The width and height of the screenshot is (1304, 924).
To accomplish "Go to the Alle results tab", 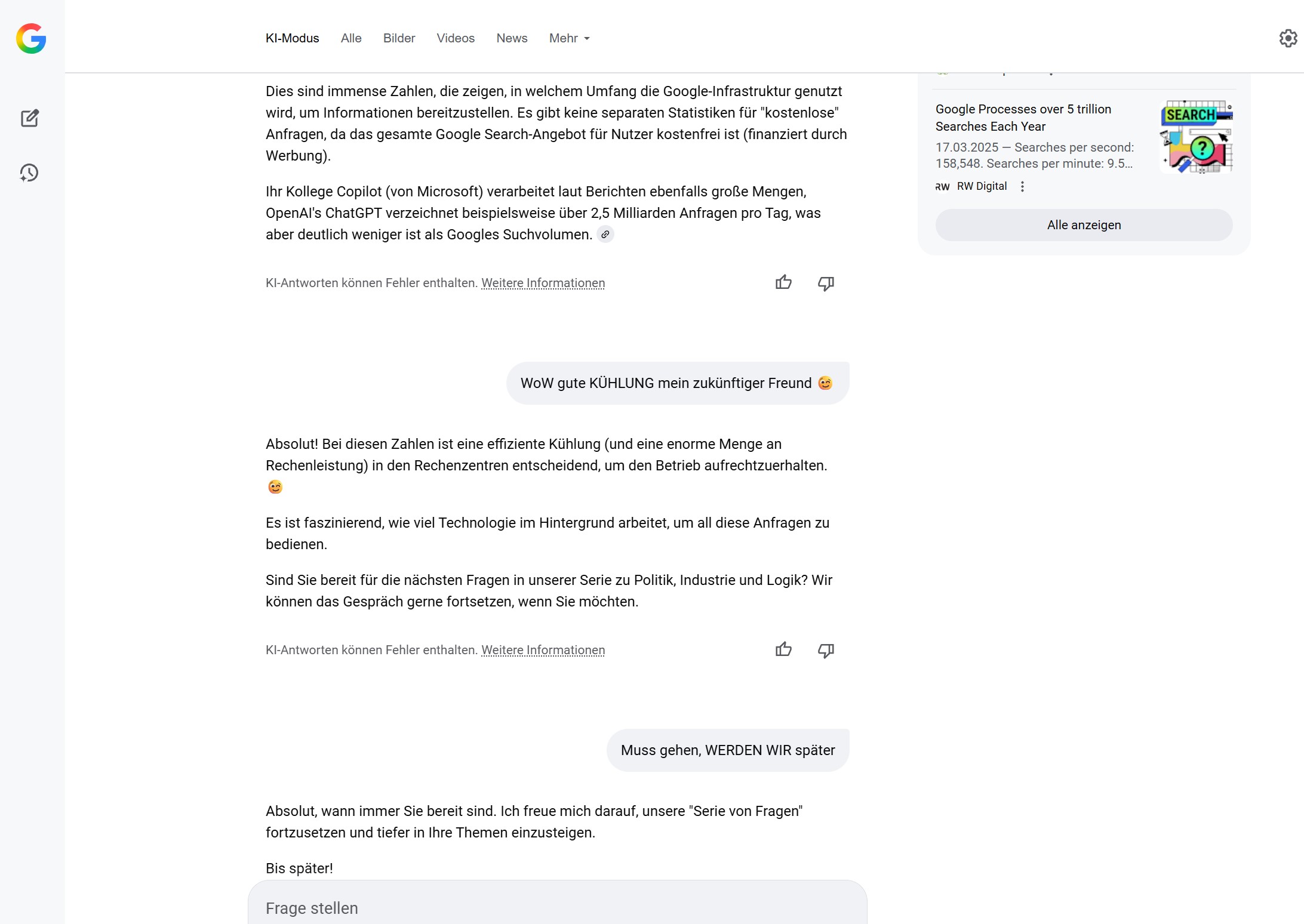I will pyautogui.click(x=351, y=38).
